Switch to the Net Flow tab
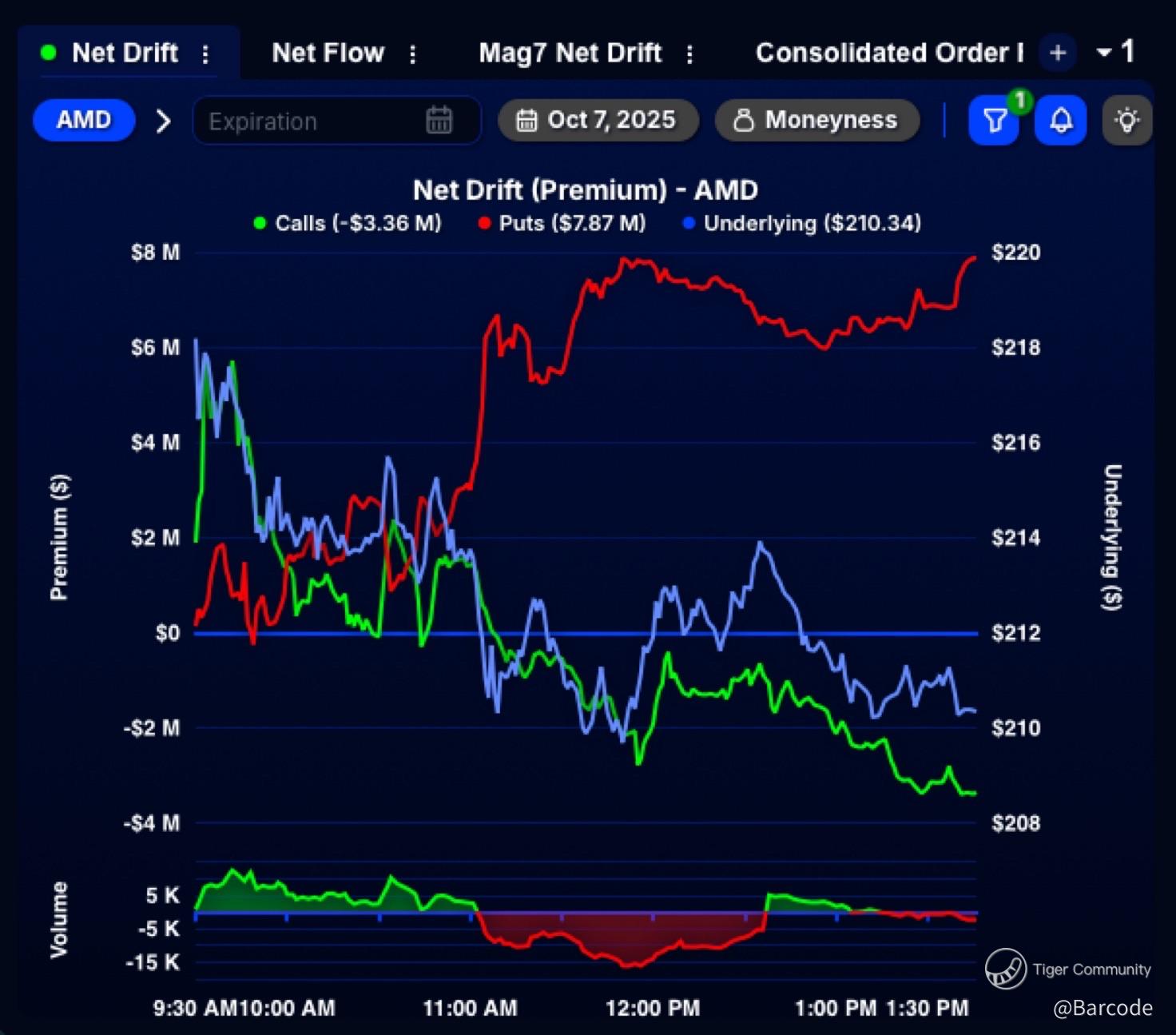Viewport: 1176px width, 1035px height. (328, 53)
